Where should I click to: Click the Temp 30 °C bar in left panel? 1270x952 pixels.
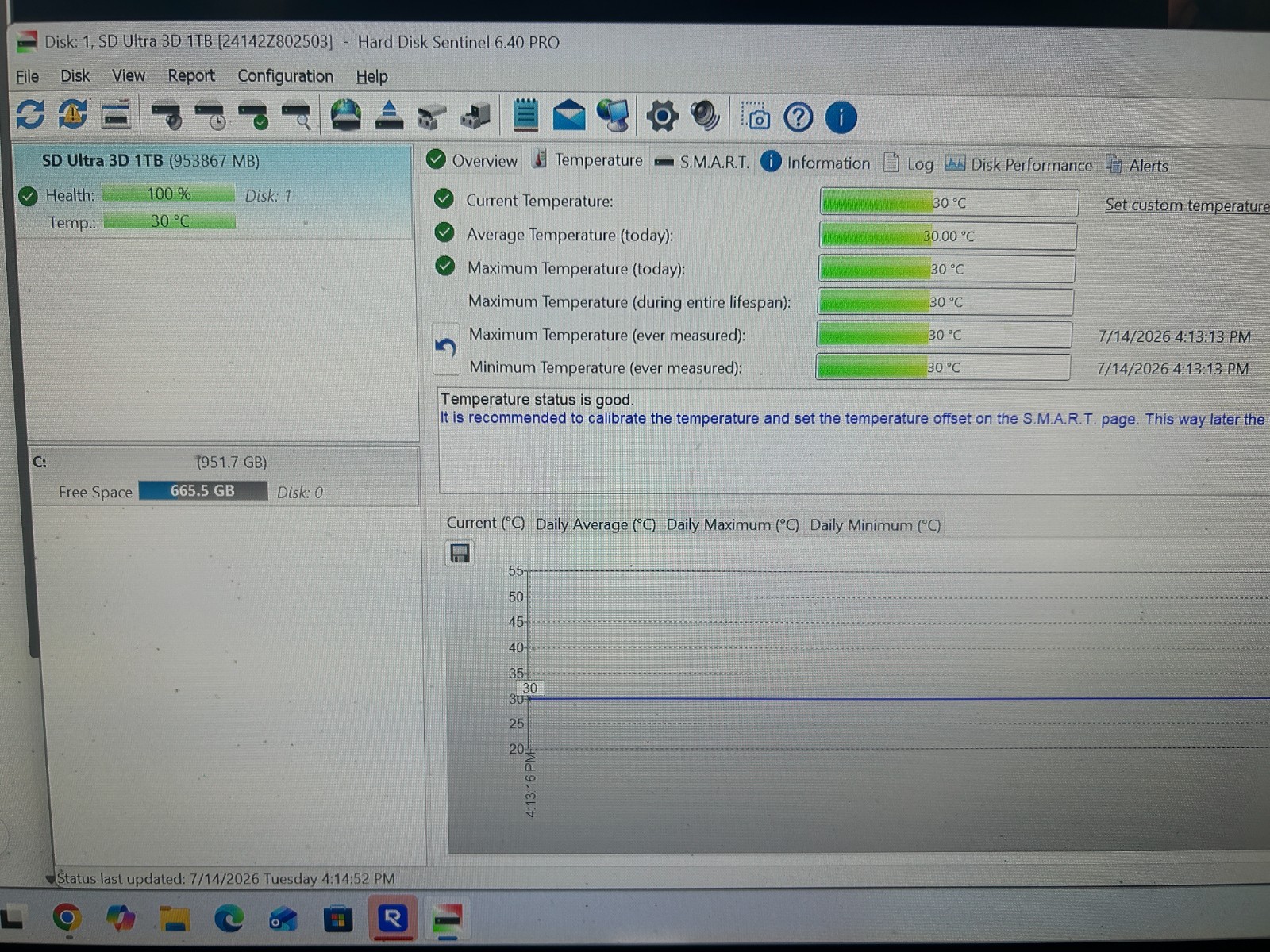[170, 221]
